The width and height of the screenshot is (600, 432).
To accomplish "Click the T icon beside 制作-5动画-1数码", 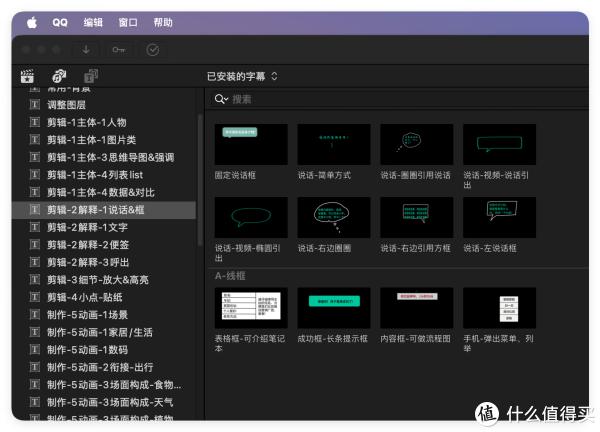I will click(x=35, y=349).
